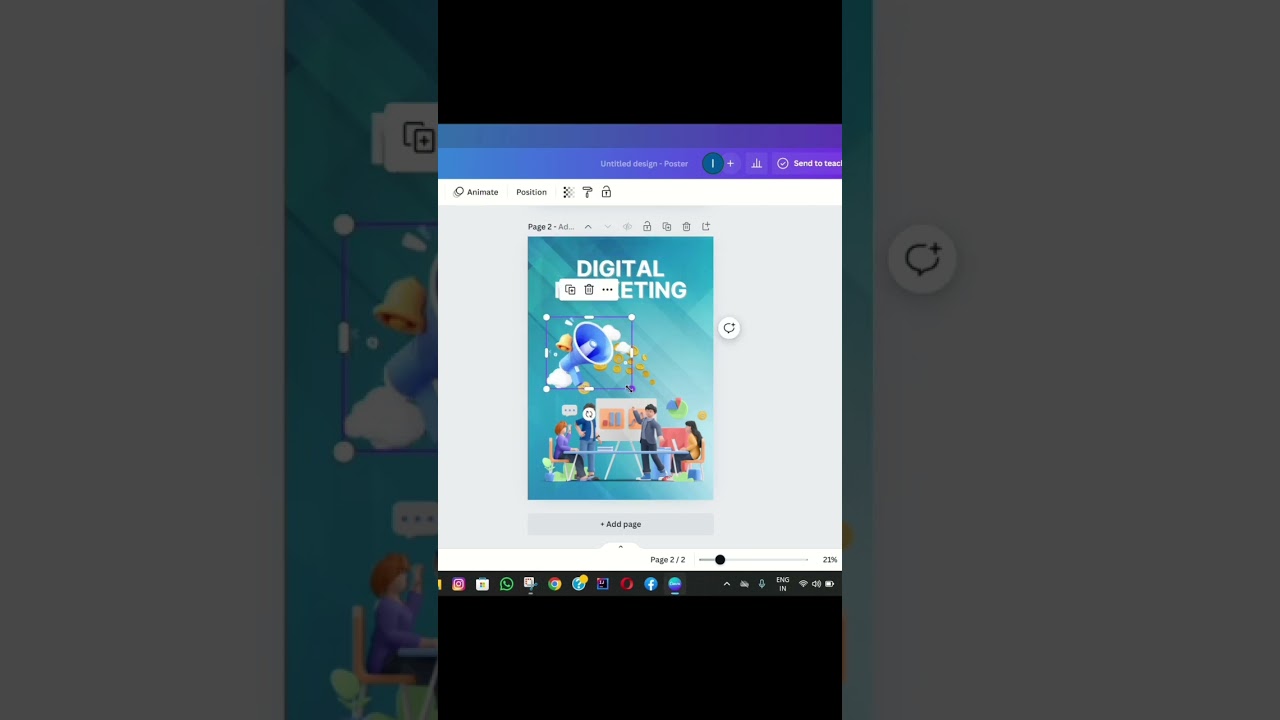The height and width of the screenshot is (720, 1280).
Task: Lock Page 2 with padlock icon
Action: [647, 227]
